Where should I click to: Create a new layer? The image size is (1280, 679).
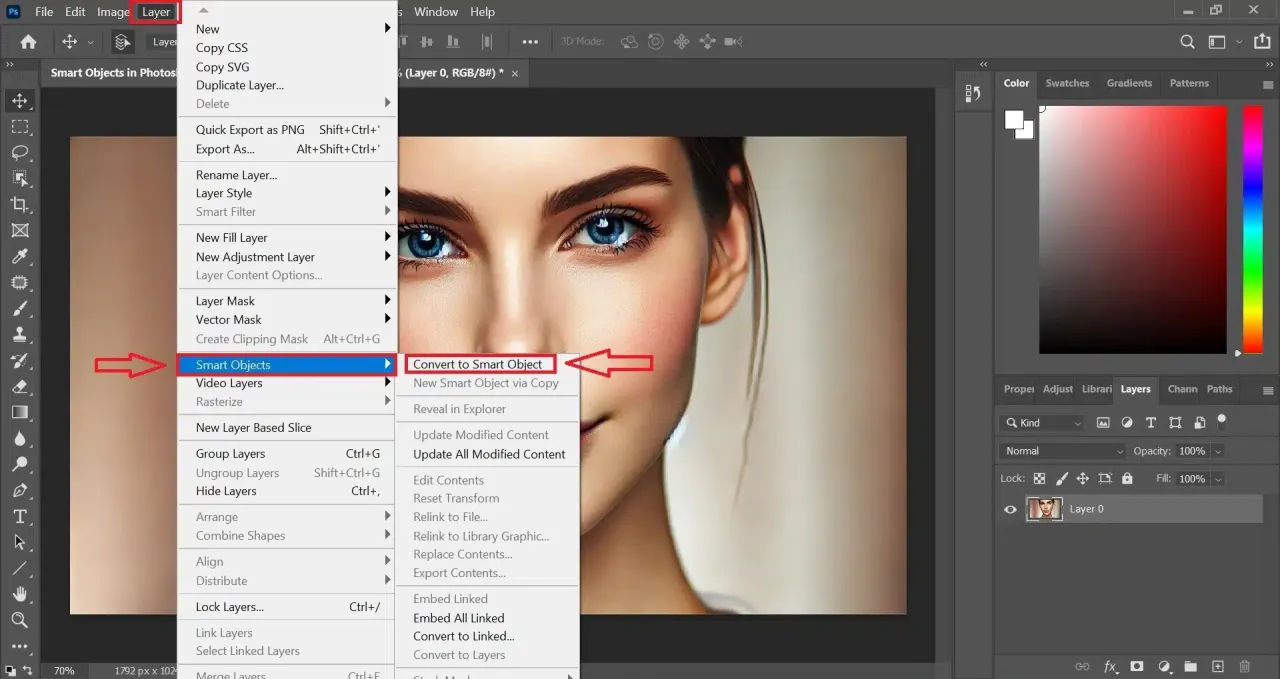click(x=1218, y=665)
